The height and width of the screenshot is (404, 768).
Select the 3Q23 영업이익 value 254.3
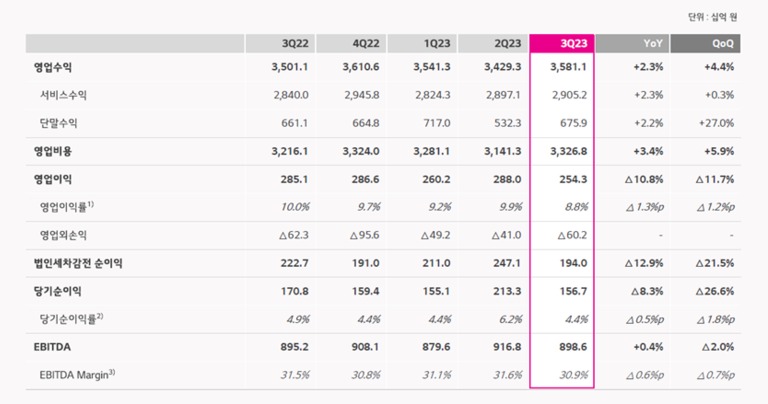pyautogui.click(x=570, y=179)
